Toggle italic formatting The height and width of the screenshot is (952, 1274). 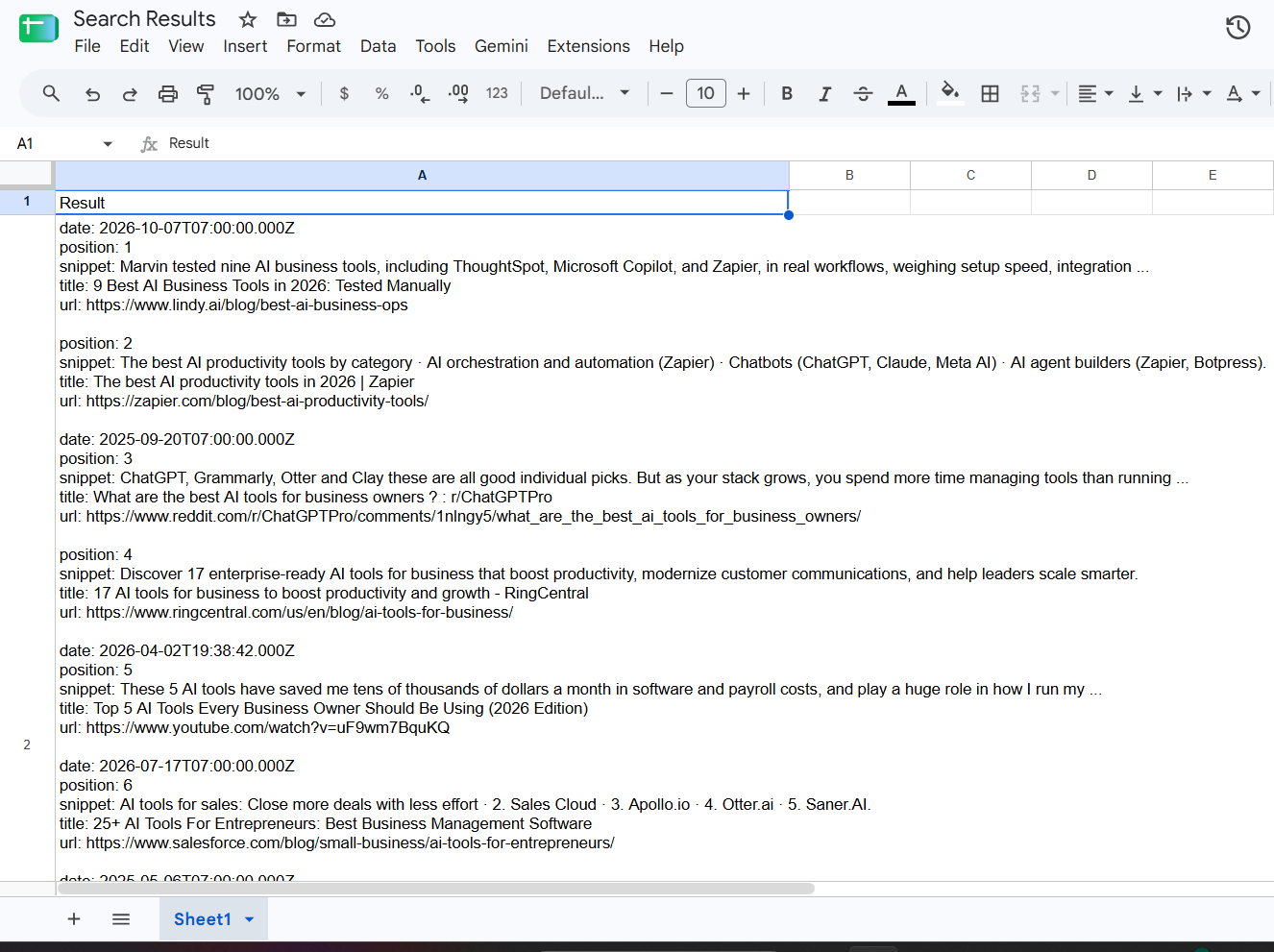[x=824, y=93]
